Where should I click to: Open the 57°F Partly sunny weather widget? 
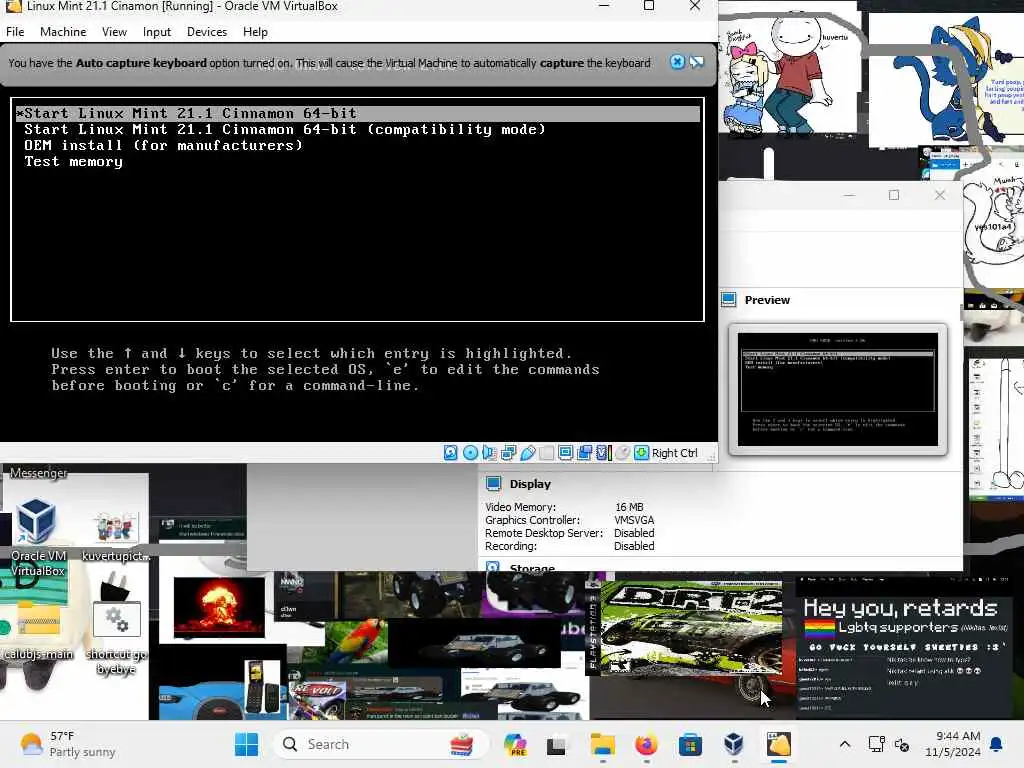(x=67, y=744)
